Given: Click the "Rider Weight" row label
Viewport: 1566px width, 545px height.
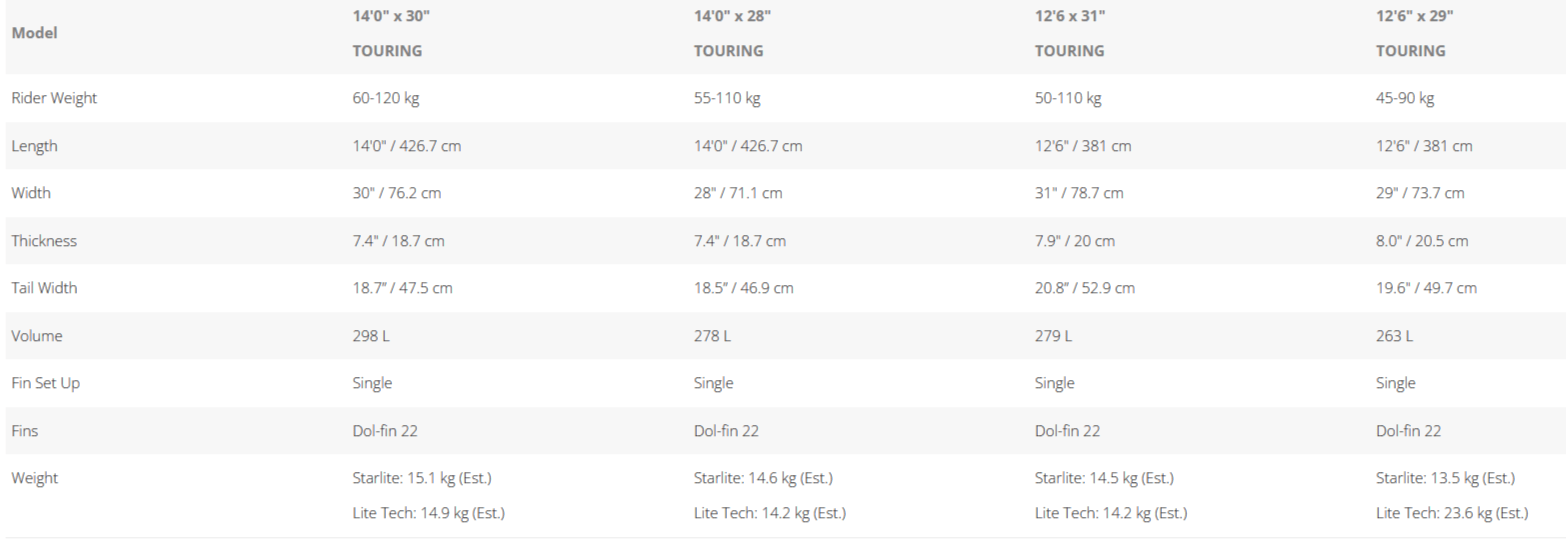Looking at the screenshot, I should pyautogui.click(x=54, y=98).
